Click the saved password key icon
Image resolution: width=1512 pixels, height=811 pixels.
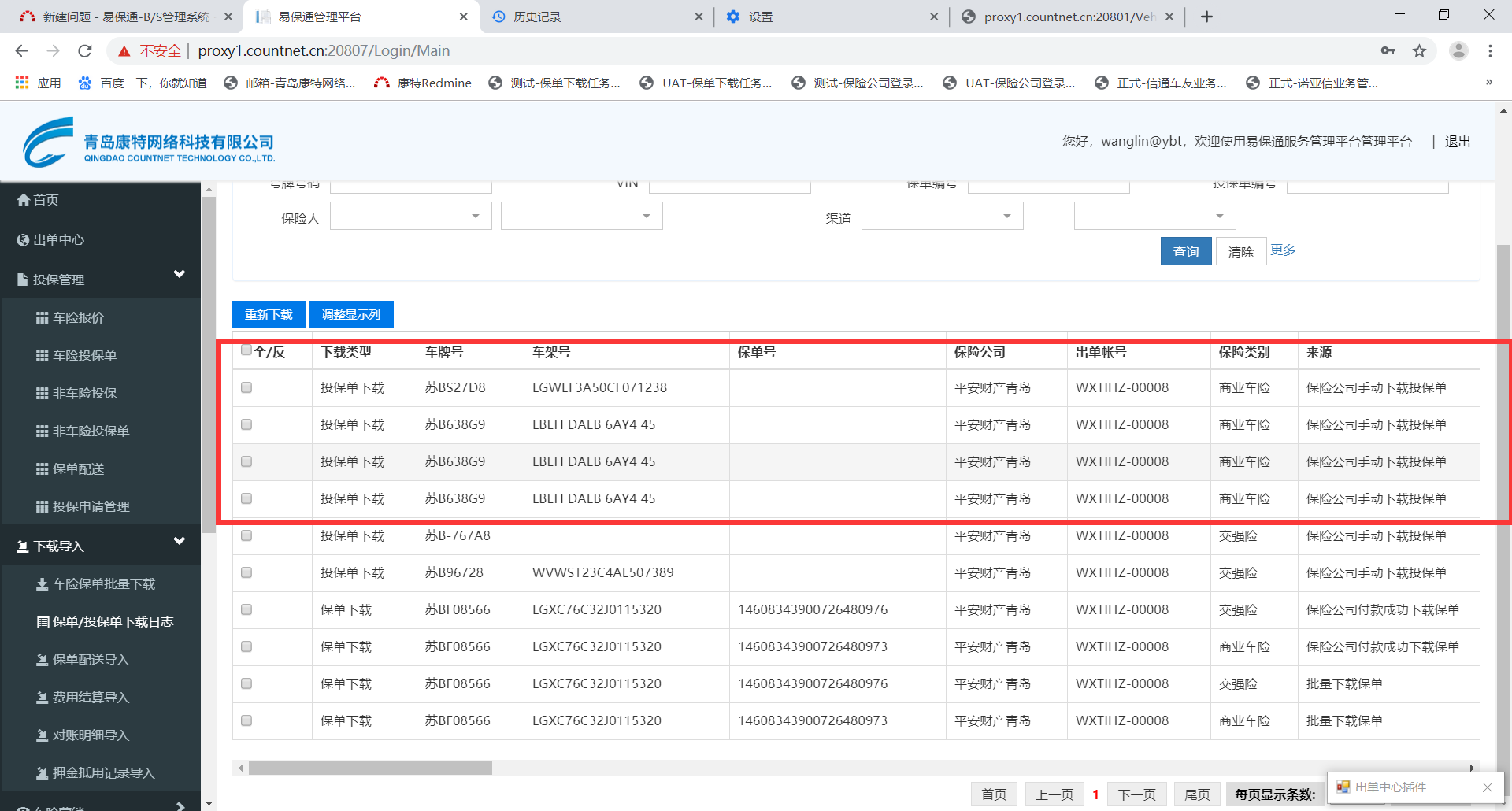(1388, 51)
